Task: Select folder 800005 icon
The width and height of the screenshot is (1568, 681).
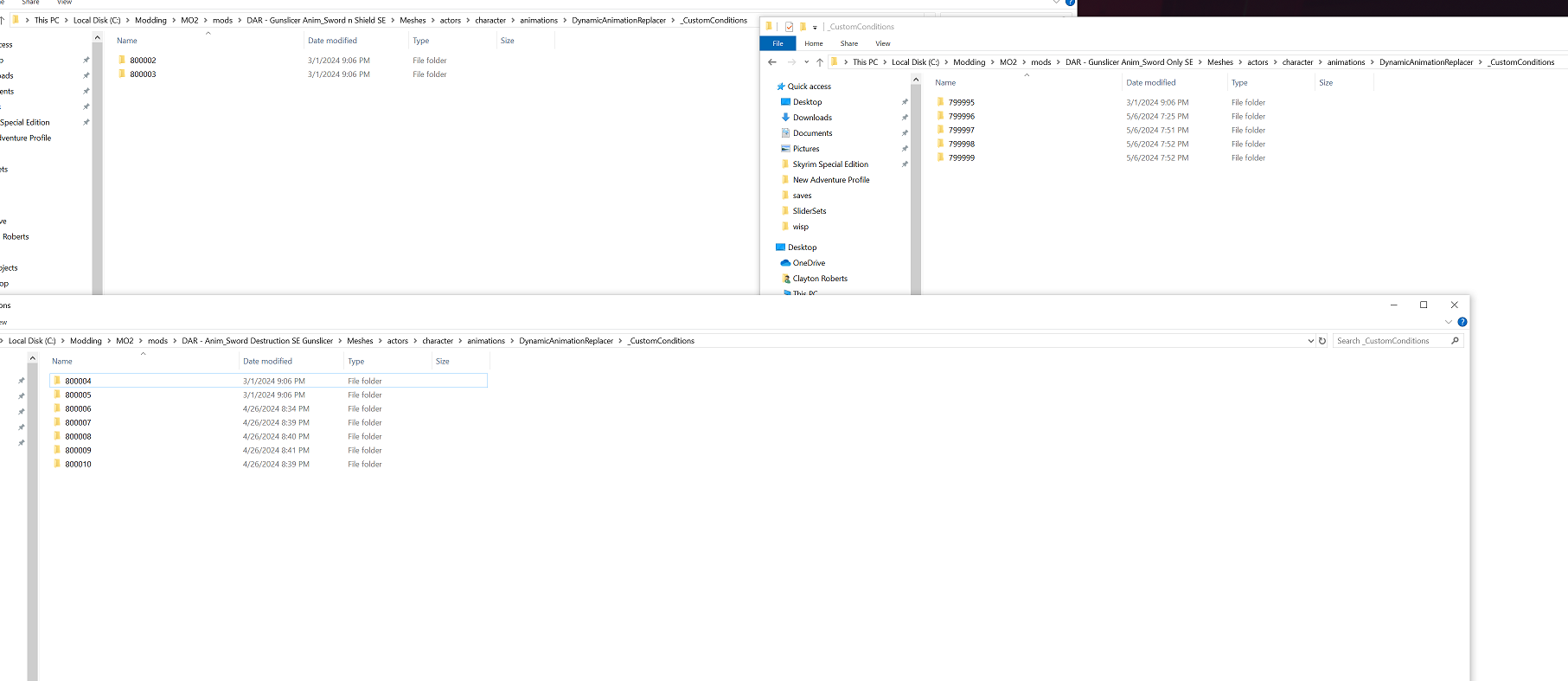Action: coord(57,395)
